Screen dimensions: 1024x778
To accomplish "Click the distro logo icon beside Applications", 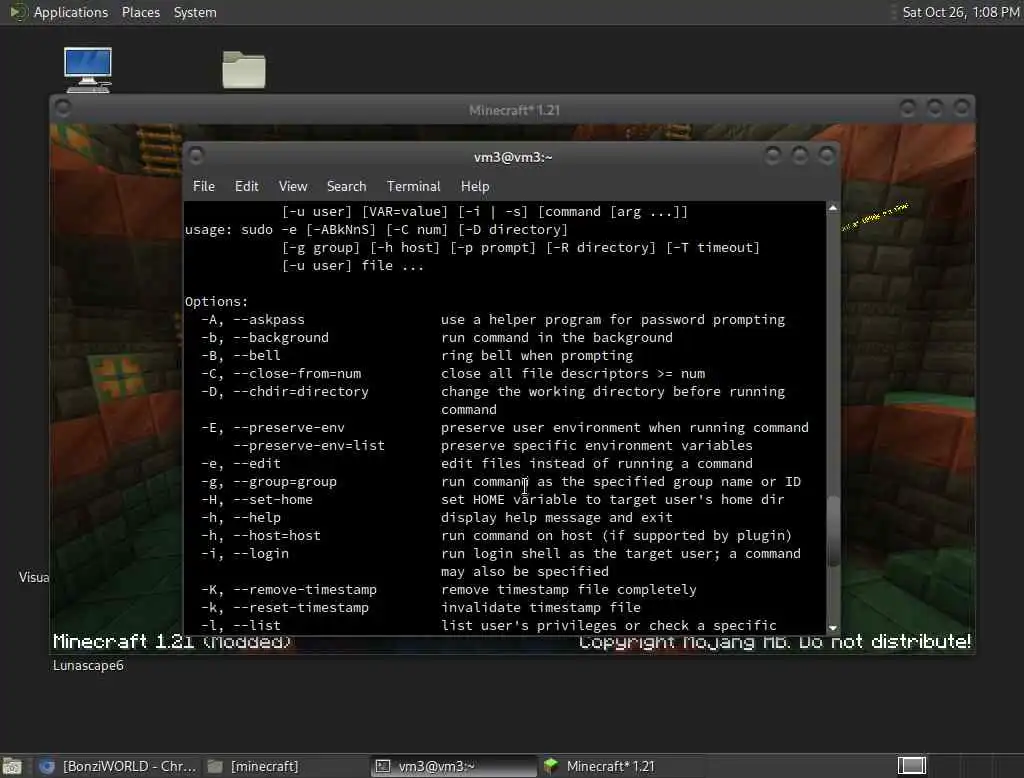I will 18,12.
